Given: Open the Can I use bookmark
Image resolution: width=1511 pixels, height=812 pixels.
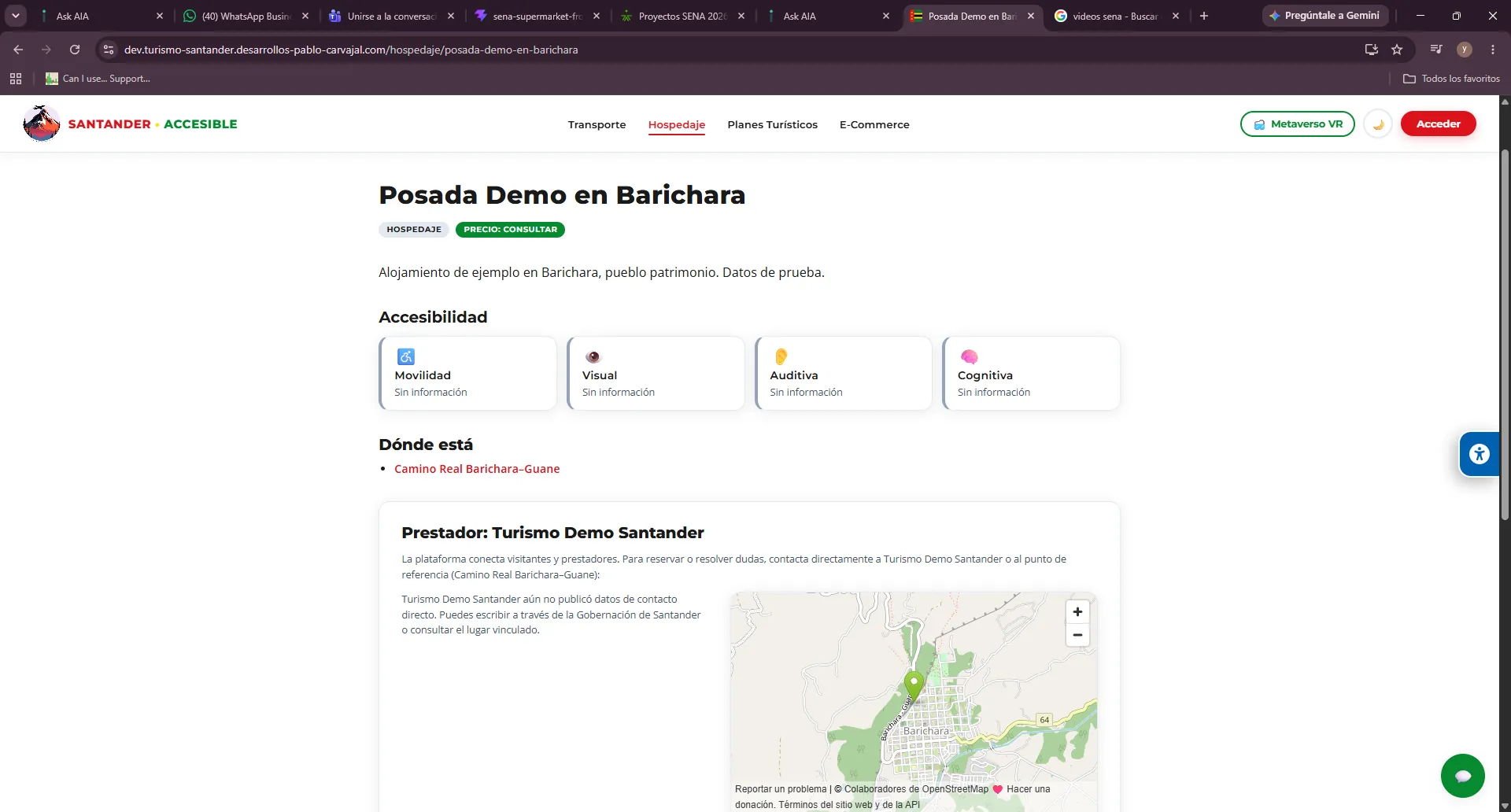Looking at the screenshot, I should pos(98,79).
